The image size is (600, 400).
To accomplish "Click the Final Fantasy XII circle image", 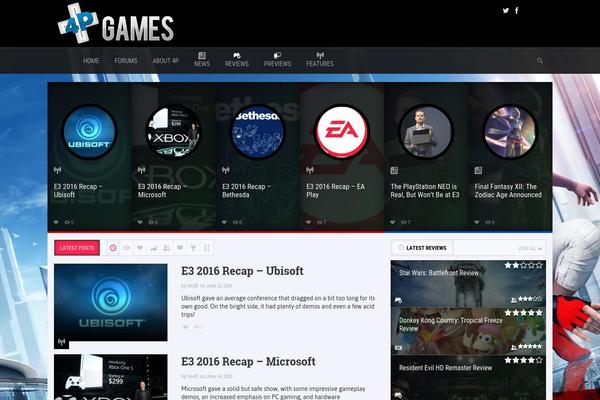I will pos(510,132).
